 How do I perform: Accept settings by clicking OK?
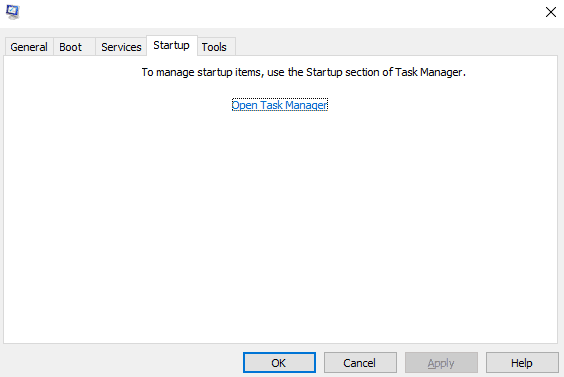pos(279,363)
